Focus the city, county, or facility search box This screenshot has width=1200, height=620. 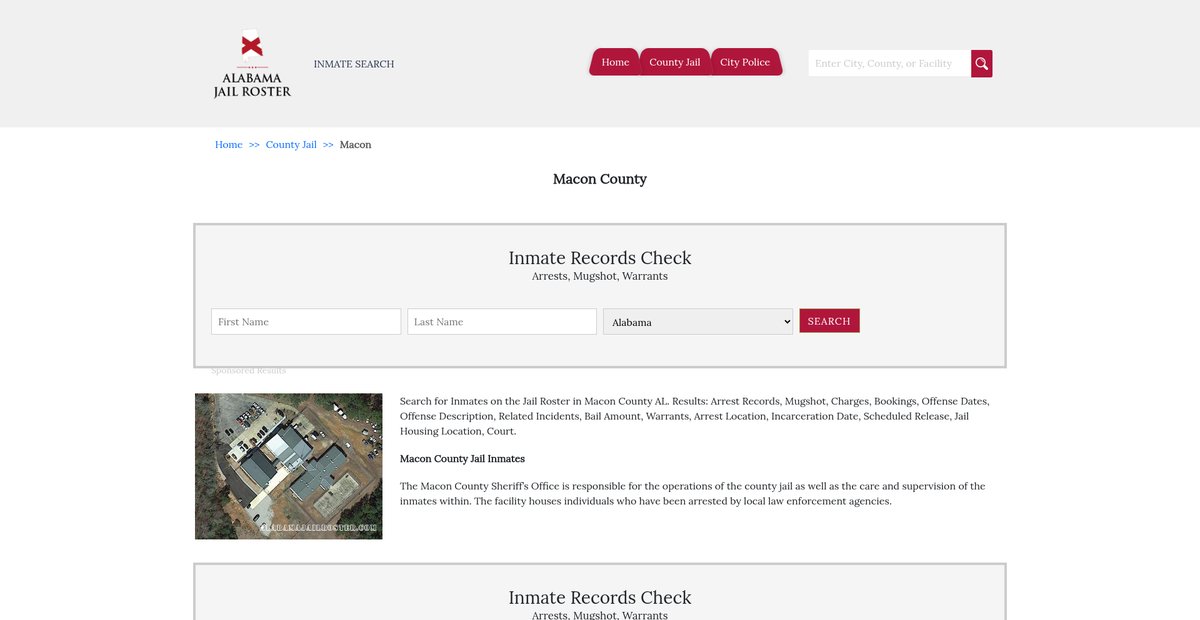click(888, 64)
